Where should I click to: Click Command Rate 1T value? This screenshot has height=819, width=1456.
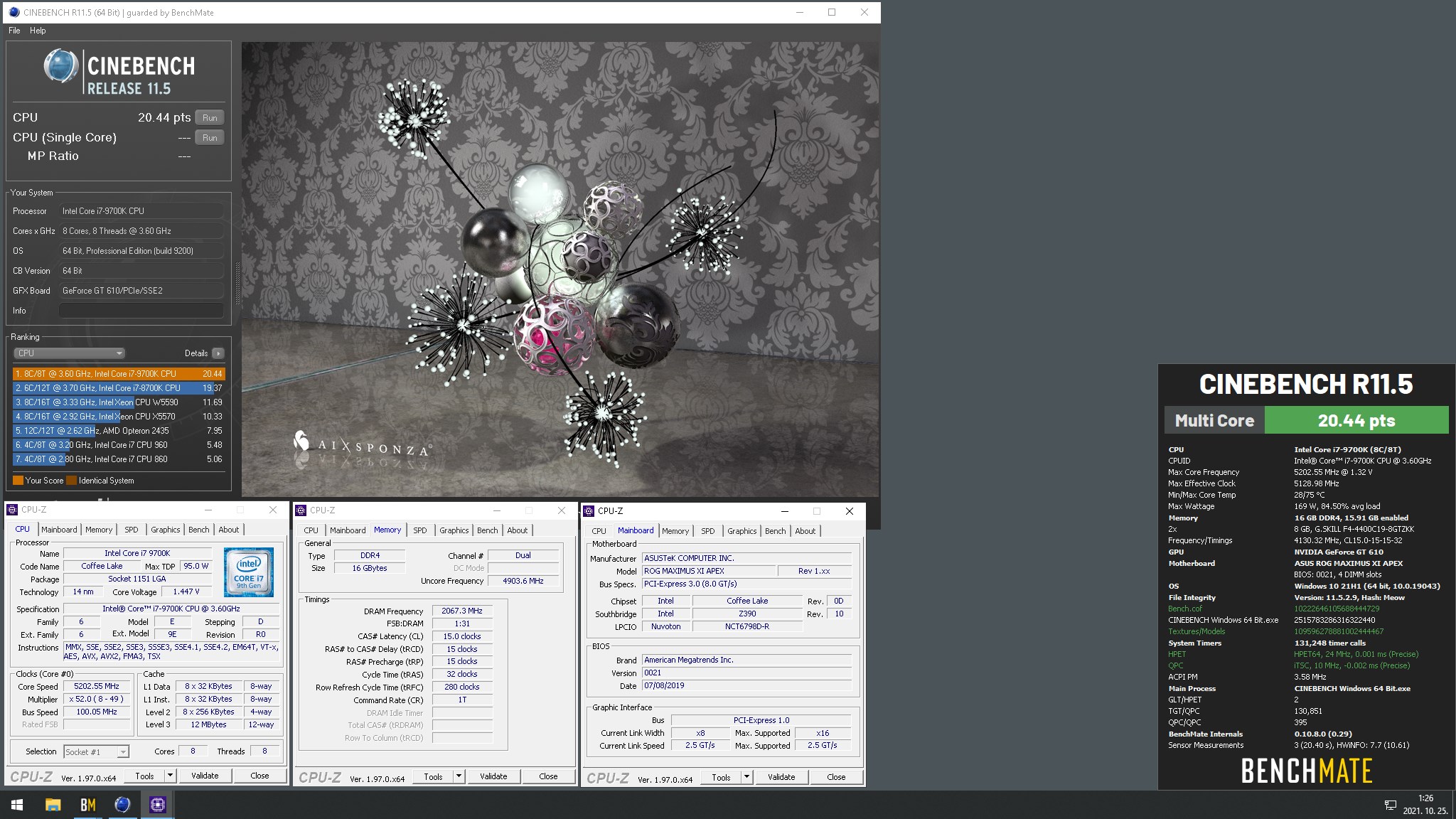[462, 700]
